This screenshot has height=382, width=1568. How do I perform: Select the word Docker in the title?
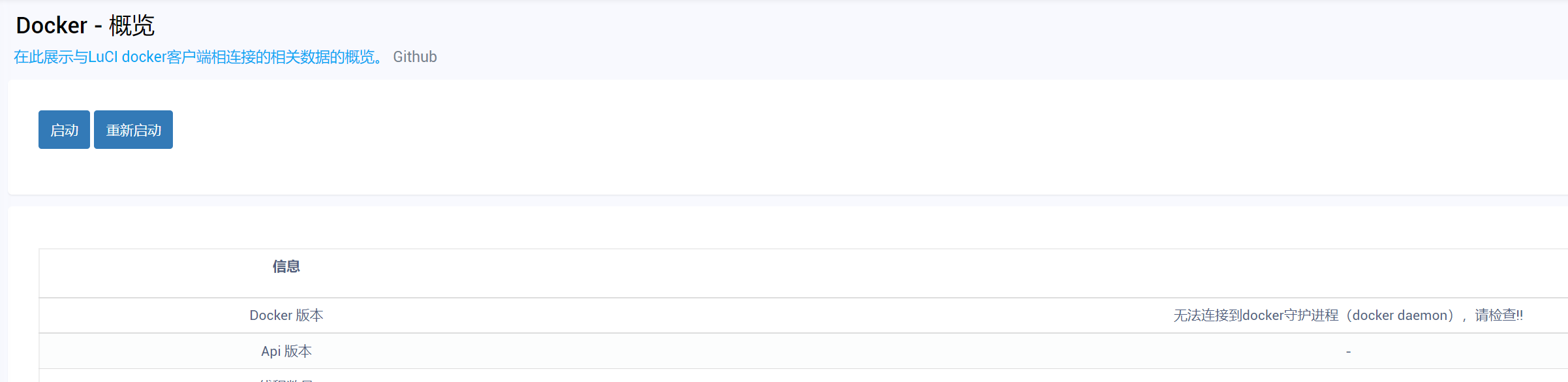pos(49,25)
